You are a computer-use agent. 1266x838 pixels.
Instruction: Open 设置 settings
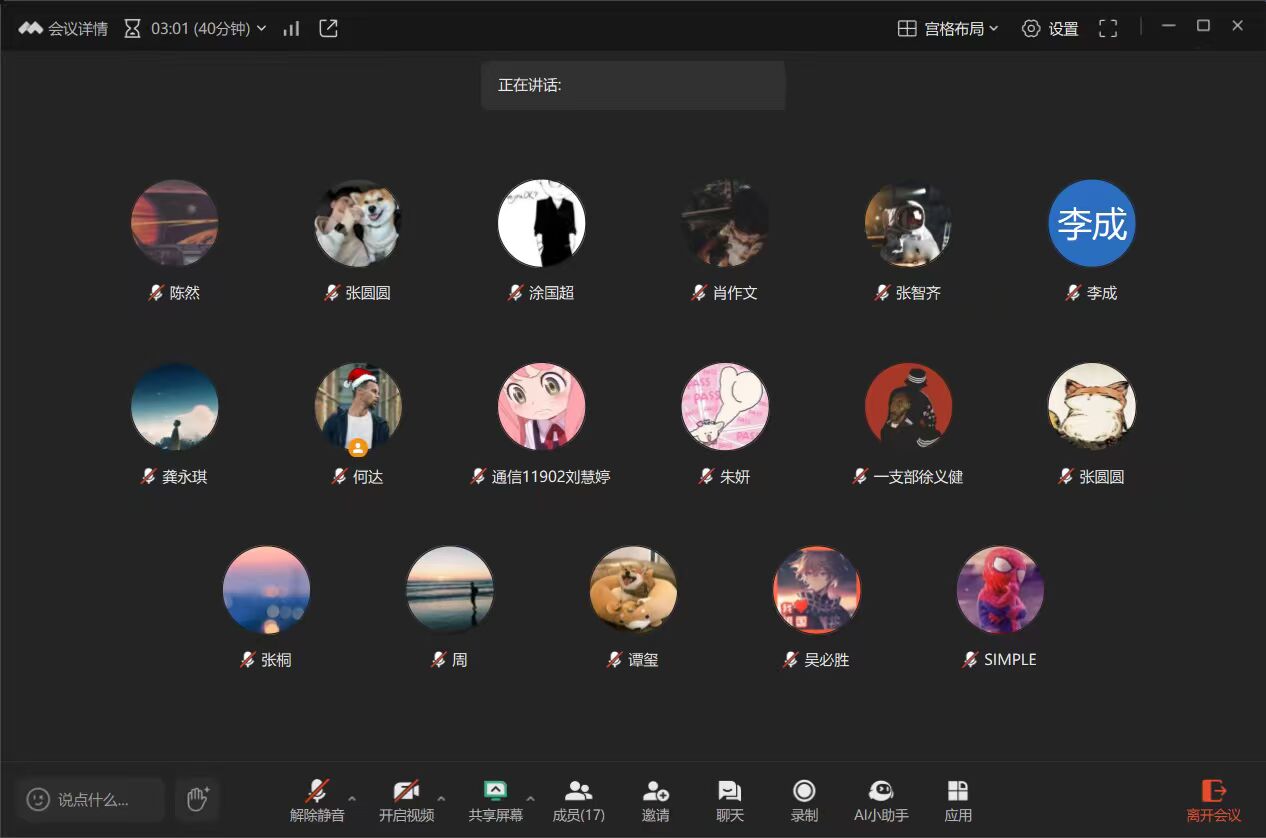1050,29
